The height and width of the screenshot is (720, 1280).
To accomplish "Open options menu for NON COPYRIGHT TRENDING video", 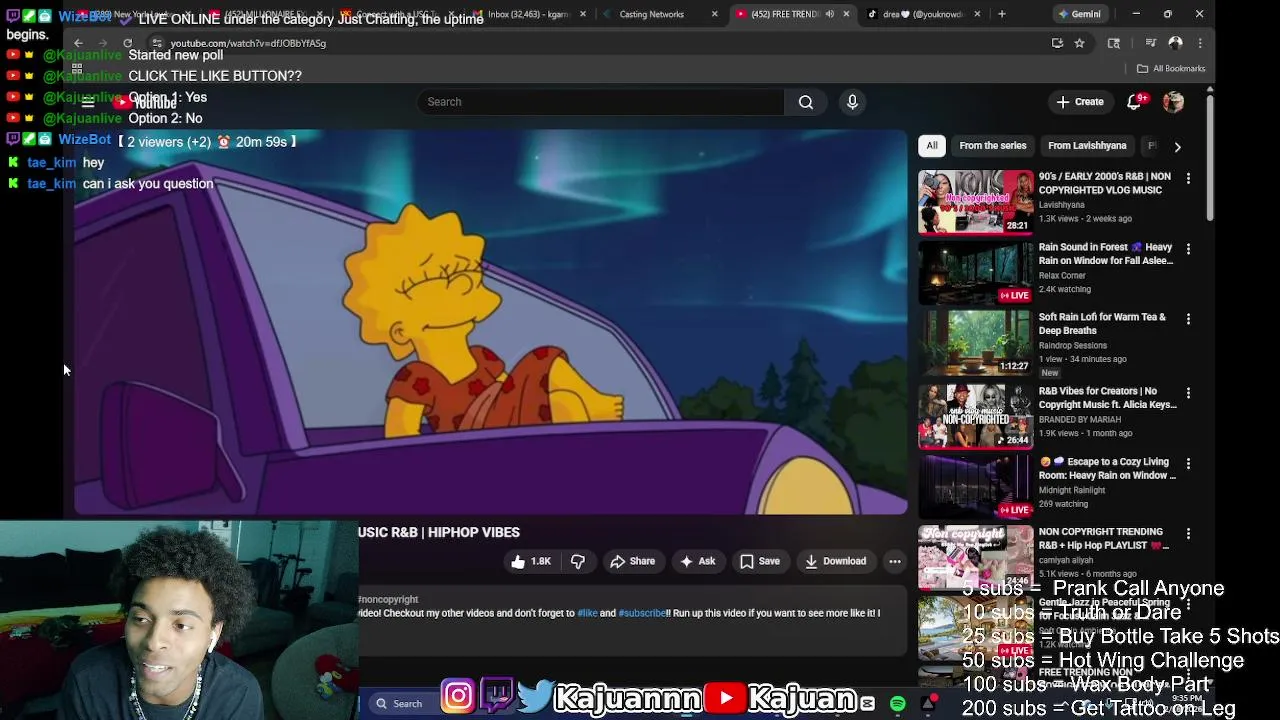I will pos(1188,534).
